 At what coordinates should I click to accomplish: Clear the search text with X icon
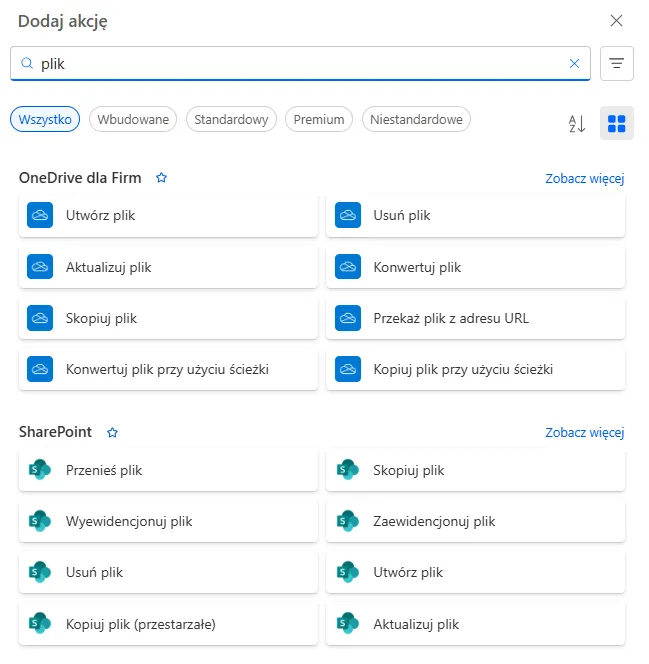574,63
